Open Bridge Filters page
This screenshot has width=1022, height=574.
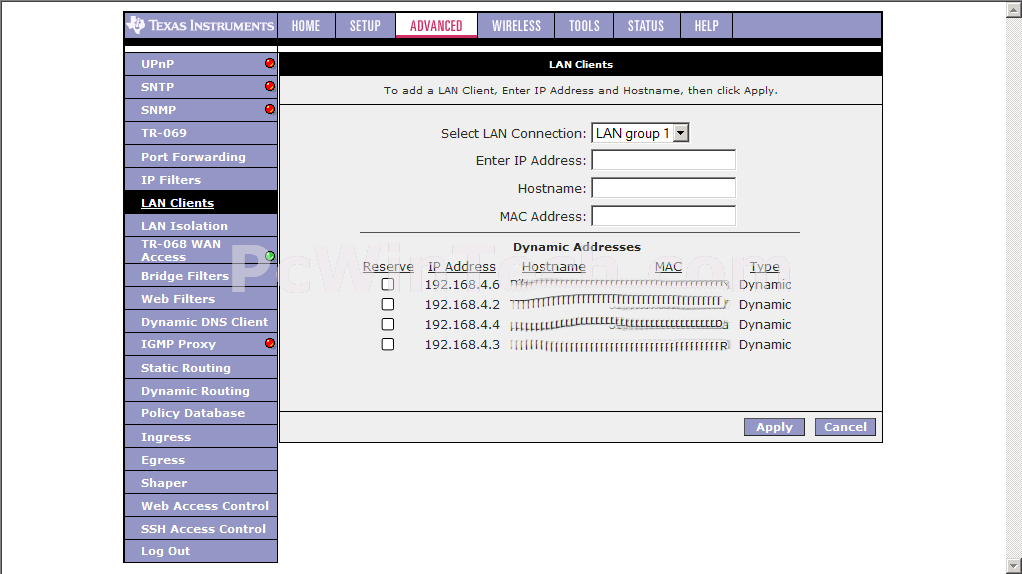click(201, 276)
